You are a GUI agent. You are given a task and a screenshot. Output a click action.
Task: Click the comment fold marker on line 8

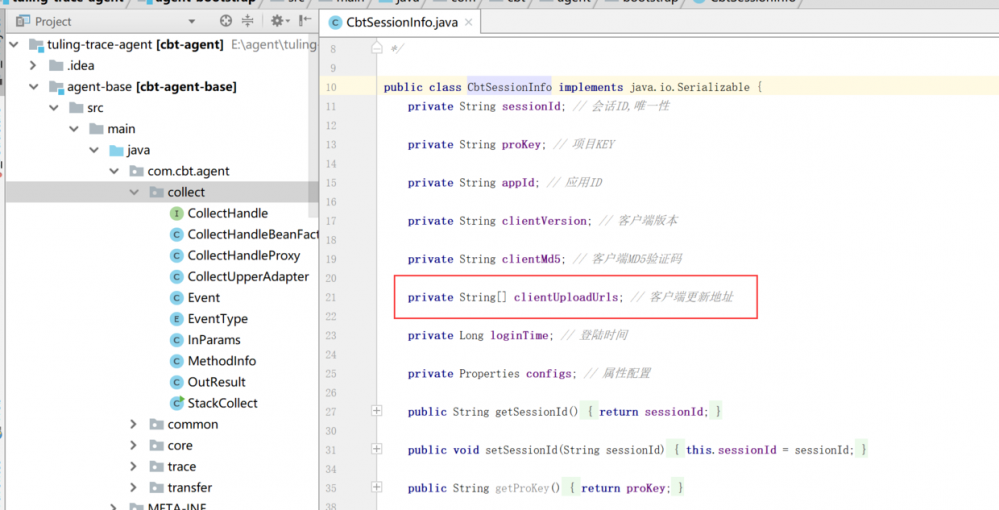click(x=377, y=47)
